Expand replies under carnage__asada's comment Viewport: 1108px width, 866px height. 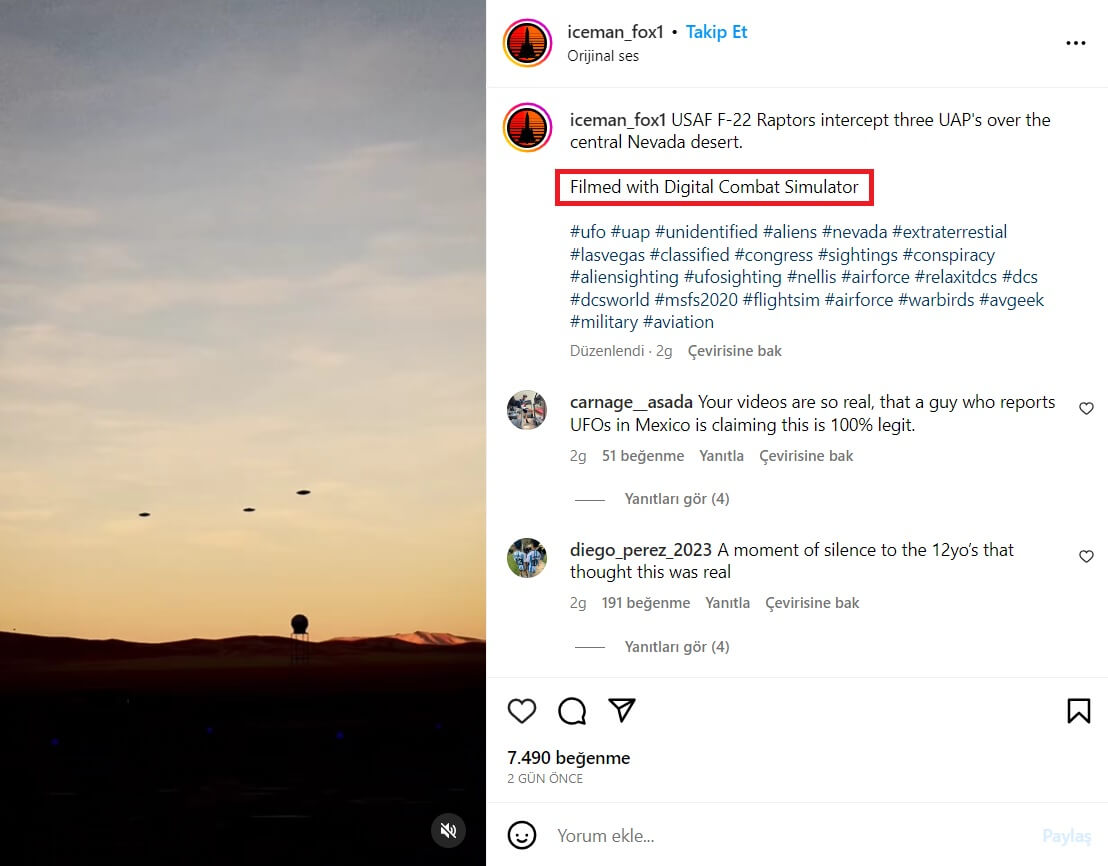[676, 499]
